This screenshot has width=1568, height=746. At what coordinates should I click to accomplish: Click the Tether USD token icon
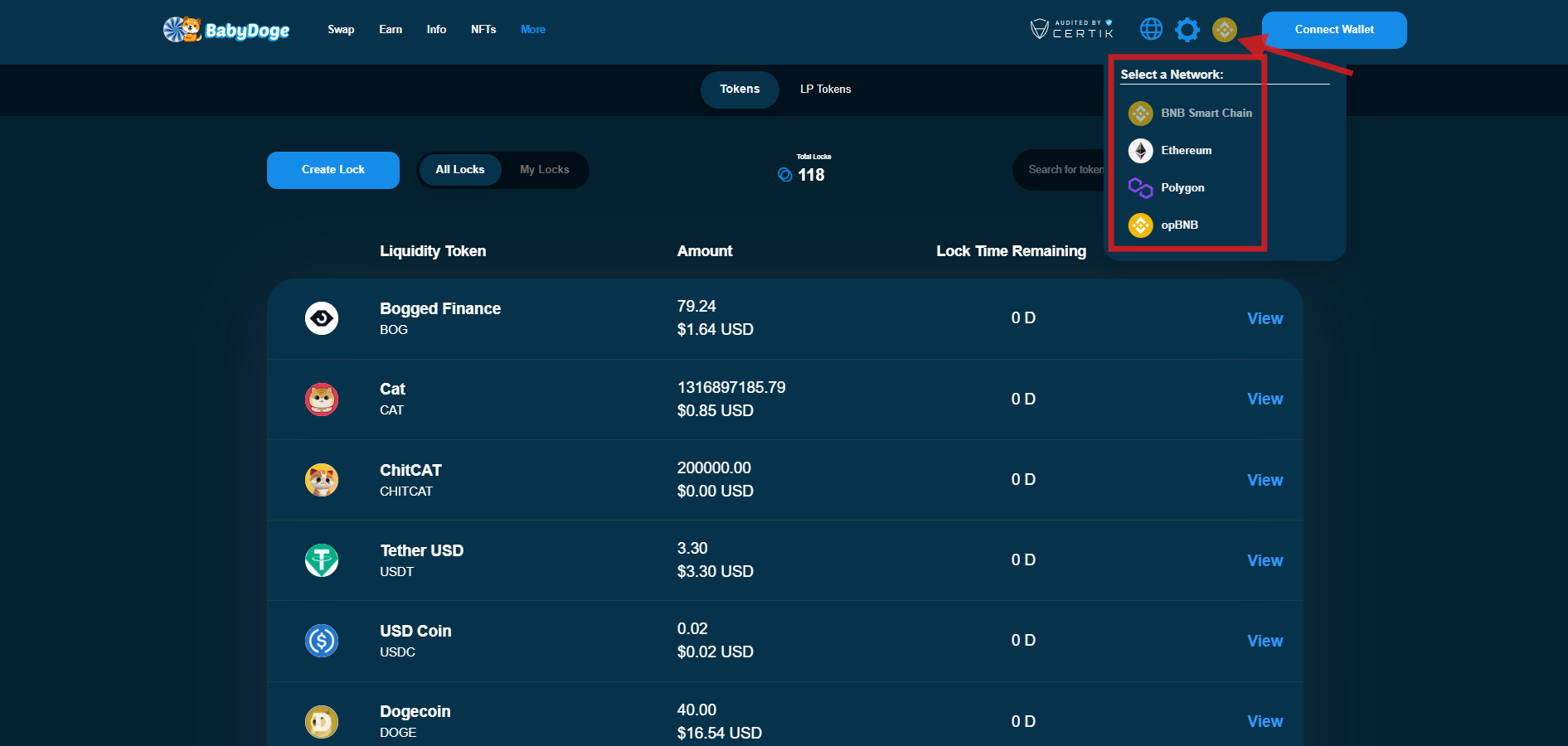pos(322,560)
